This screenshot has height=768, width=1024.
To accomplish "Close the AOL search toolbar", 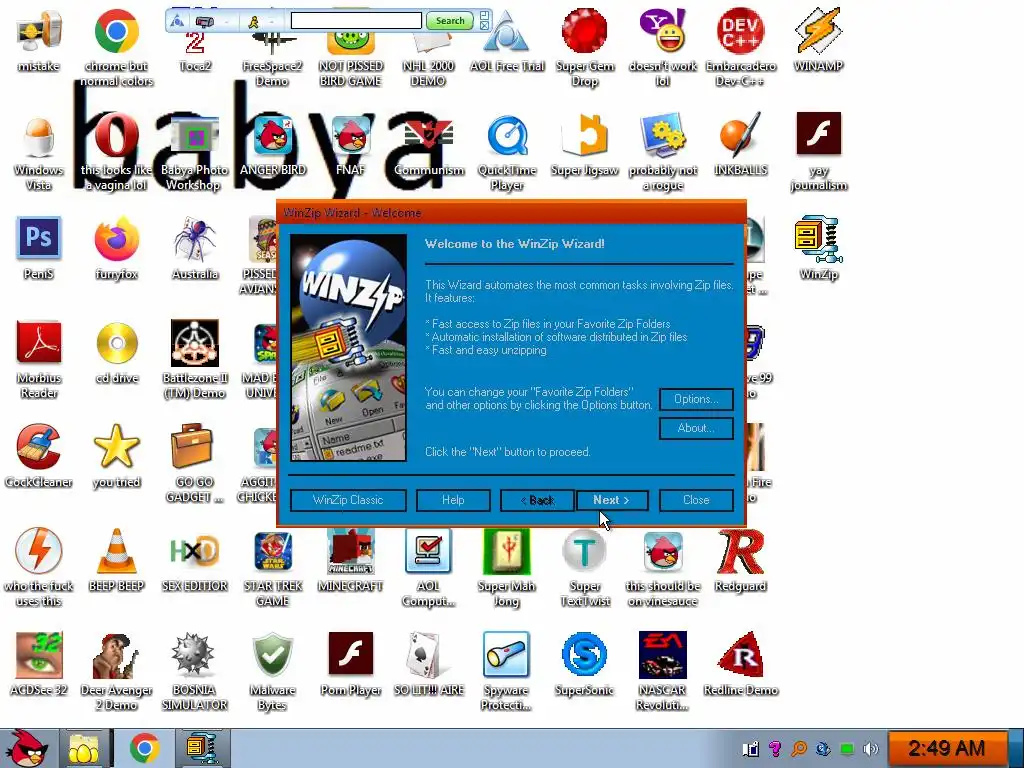I will tap(485, 25).
